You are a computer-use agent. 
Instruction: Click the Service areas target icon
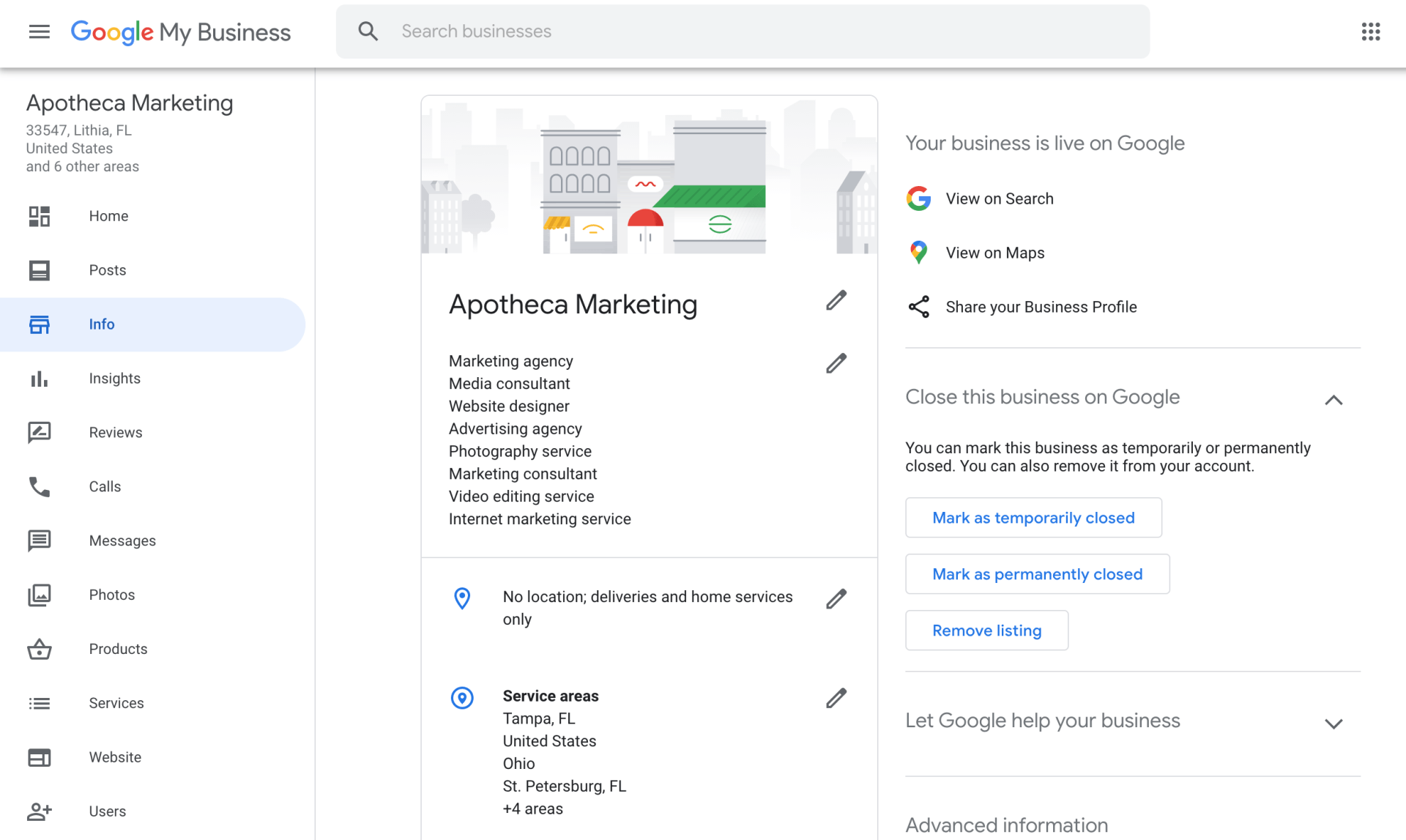pyautogui.click(x=462, y=698)
